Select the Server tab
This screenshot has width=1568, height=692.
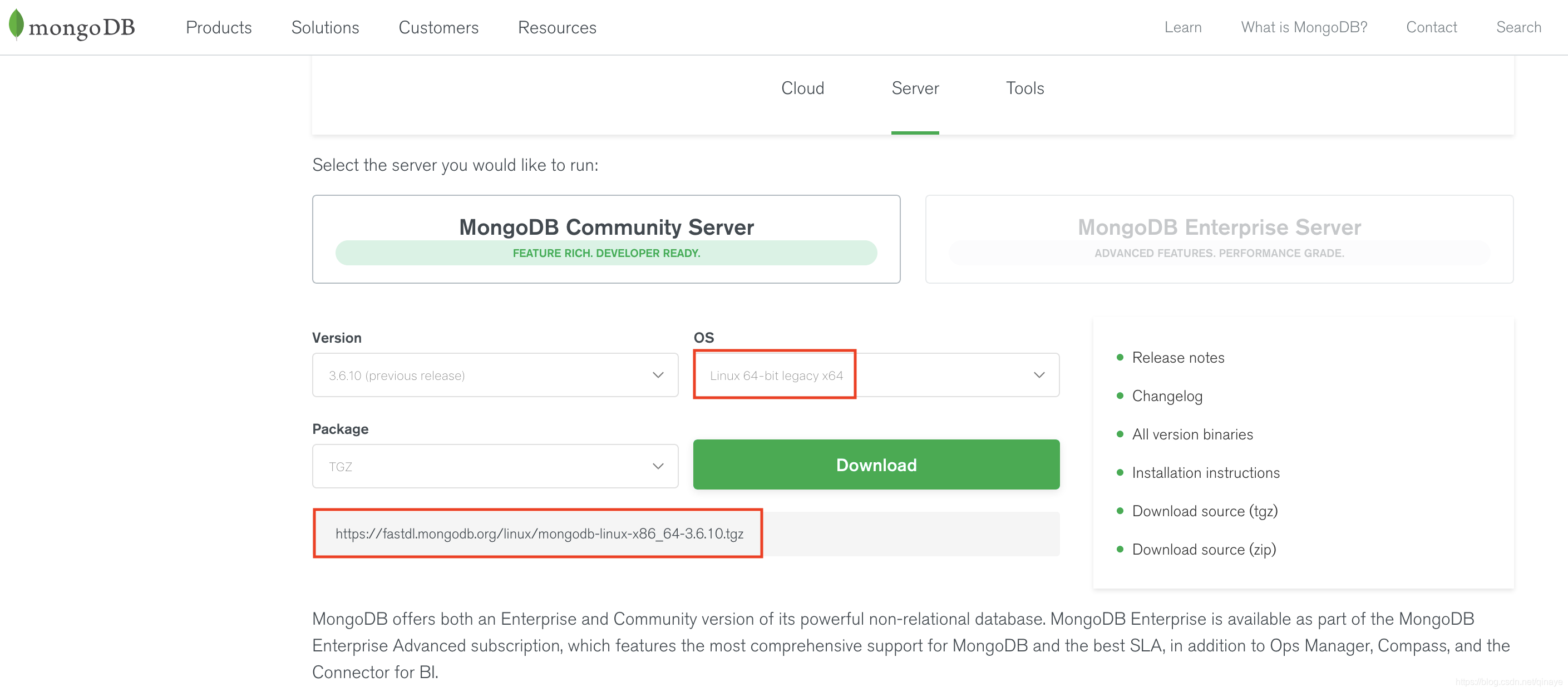pyautogui.click(x=915, y=88)
